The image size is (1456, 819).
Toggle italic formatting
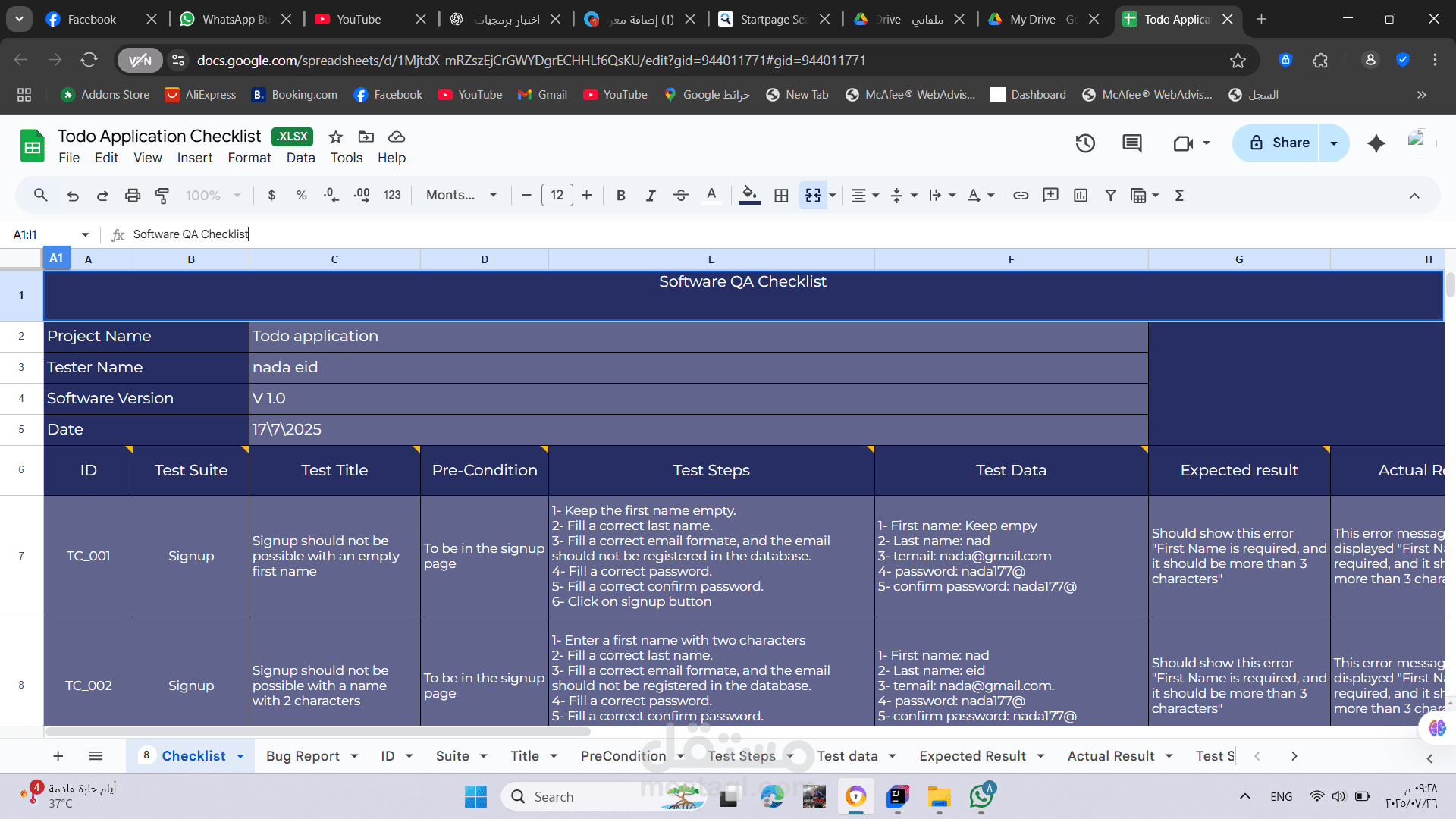tap(650, 195)
